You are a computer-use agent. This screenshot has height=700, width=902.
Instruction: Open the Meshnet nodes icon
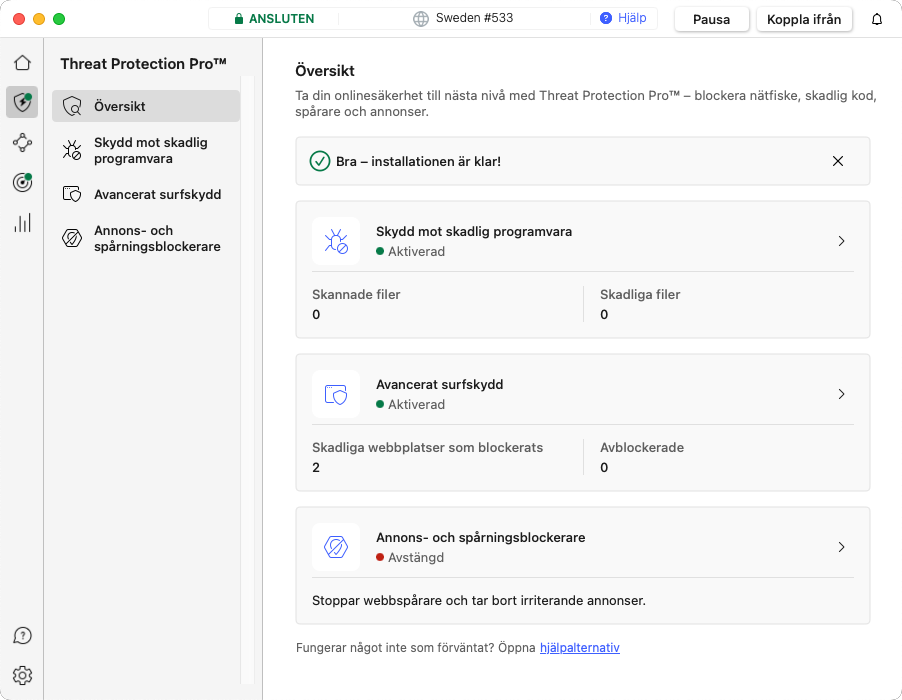click(x=22, y=142)
